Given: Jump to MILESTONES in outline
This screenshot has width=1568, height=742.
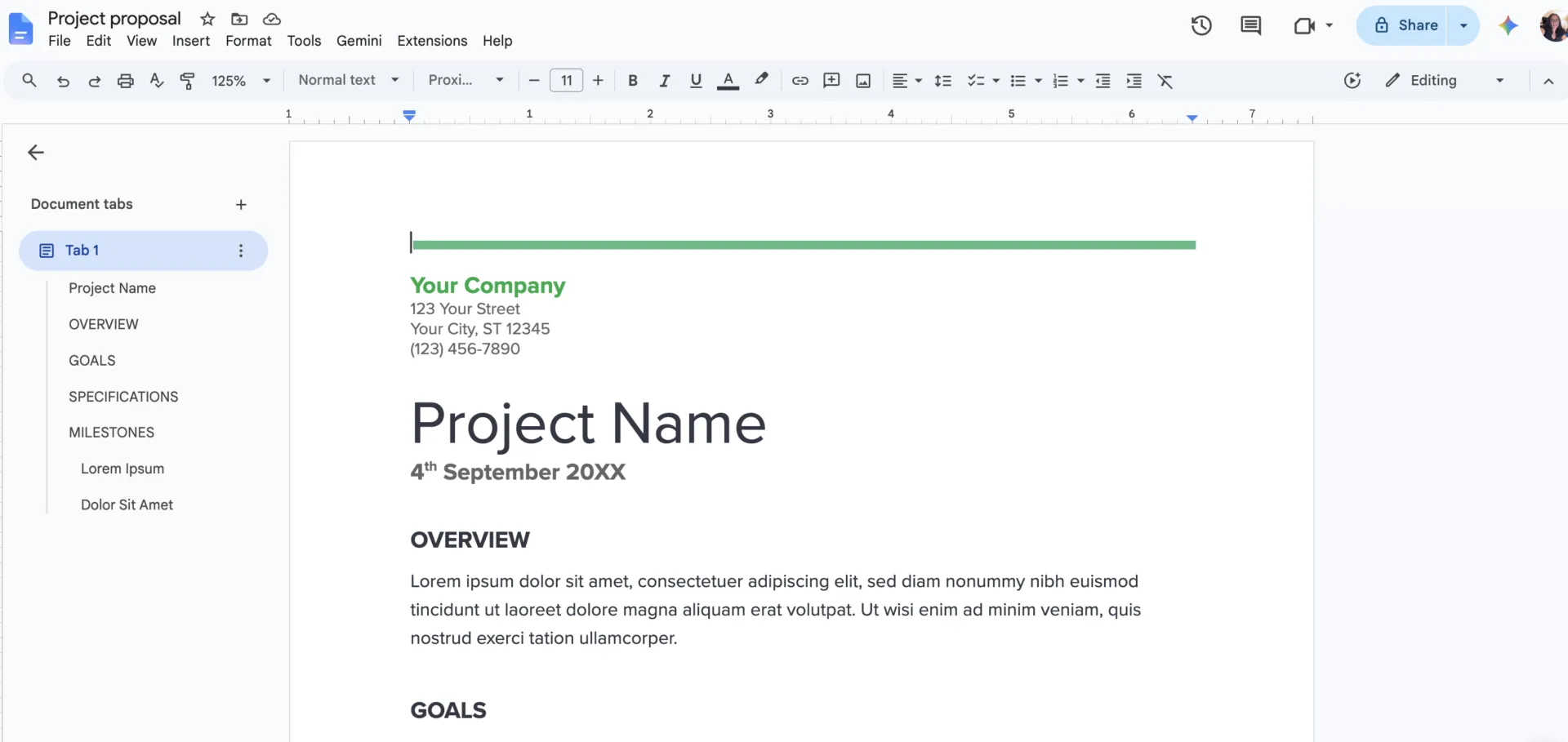Looking at the screenshot, I should (x=111, y=433).
